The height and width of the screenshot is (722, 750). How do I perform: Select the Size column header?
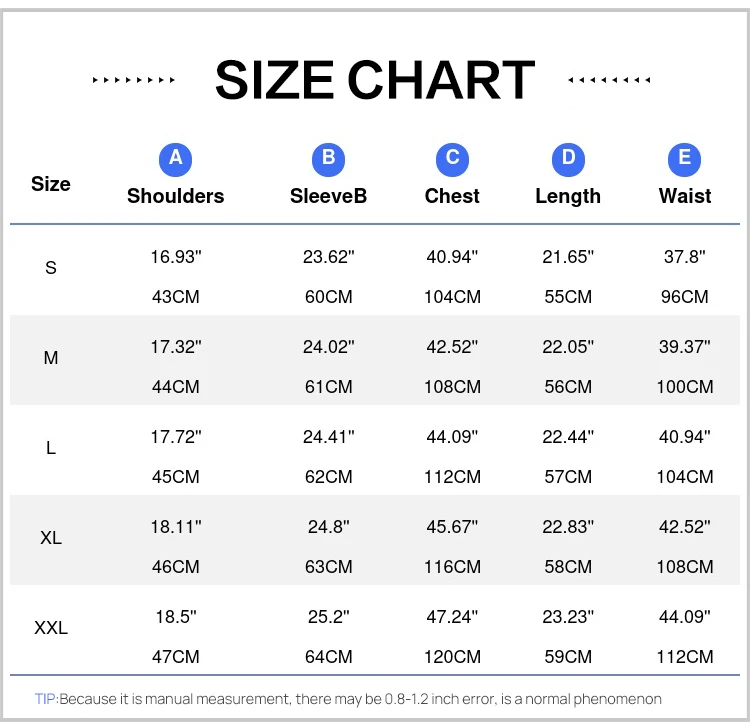51,184
